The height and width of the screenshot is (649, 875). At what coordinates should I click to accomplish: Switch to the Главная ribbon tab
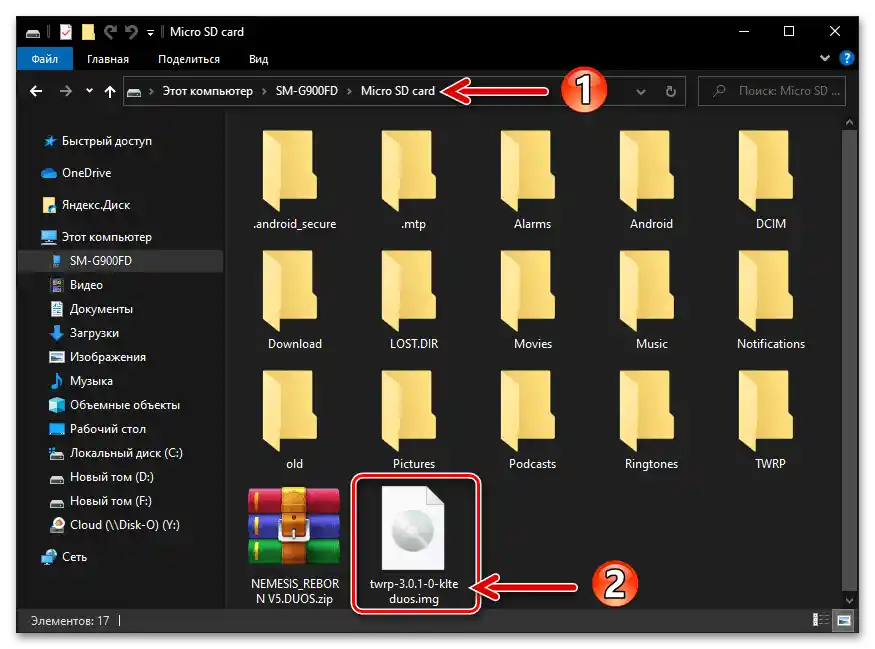[x=107, y=58]
